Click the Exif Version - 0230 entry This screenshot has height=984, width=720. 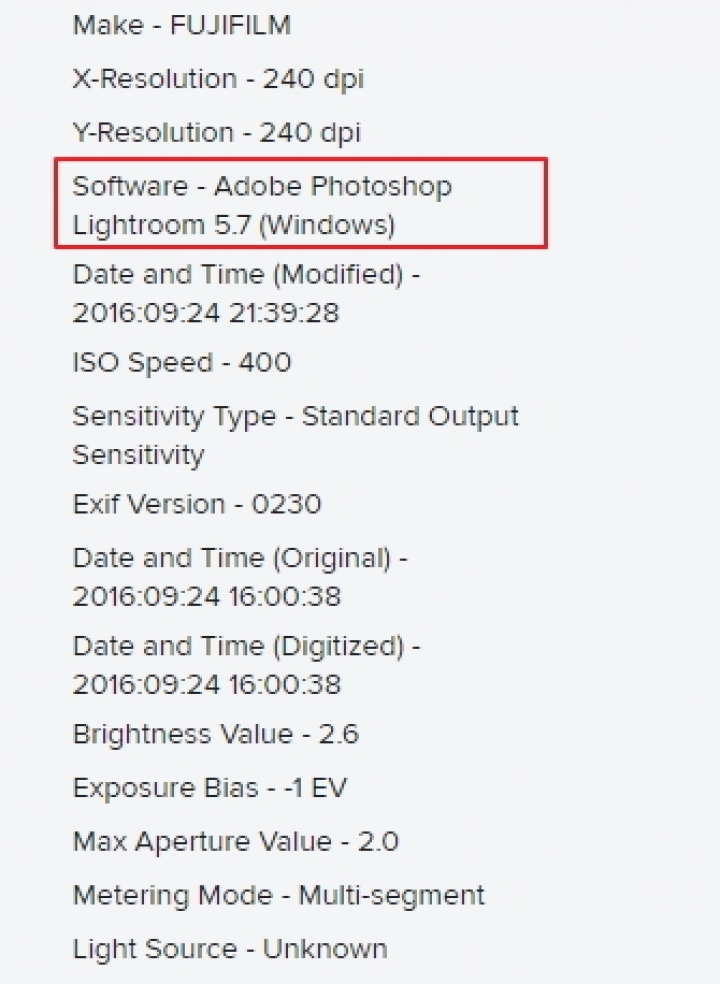[197, 505]
